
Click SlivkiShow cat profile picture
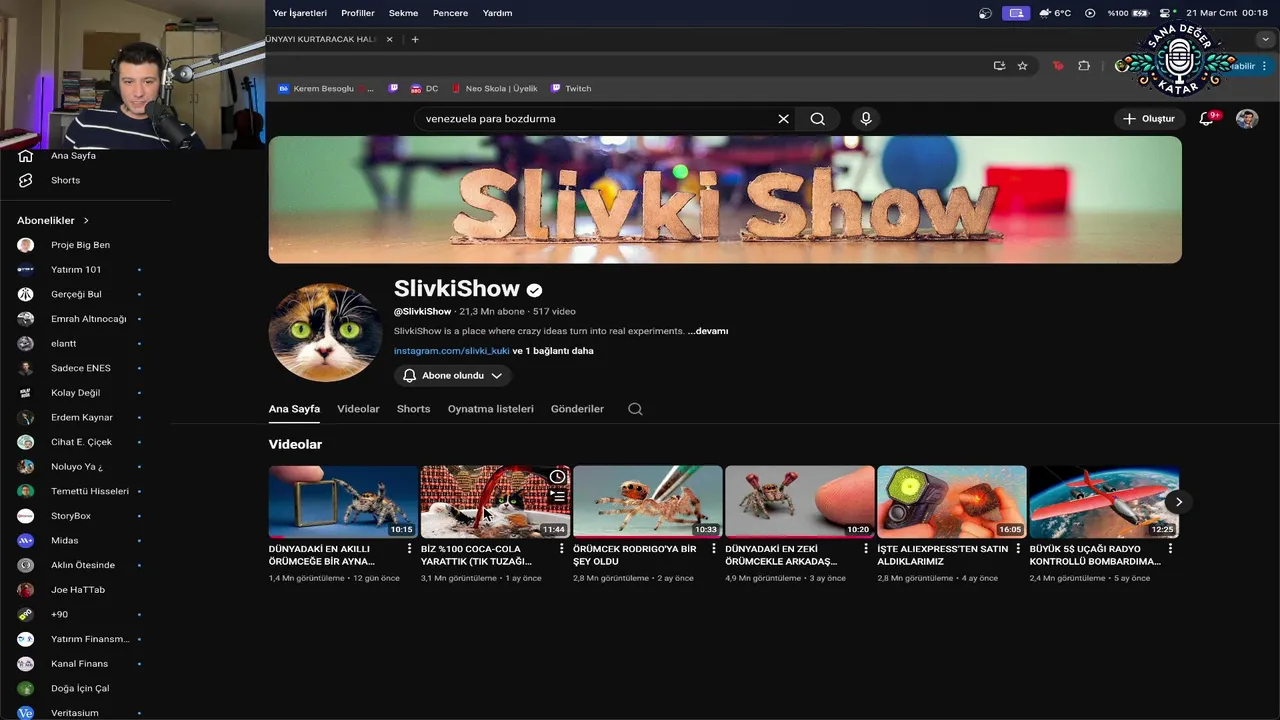point(325,333)
